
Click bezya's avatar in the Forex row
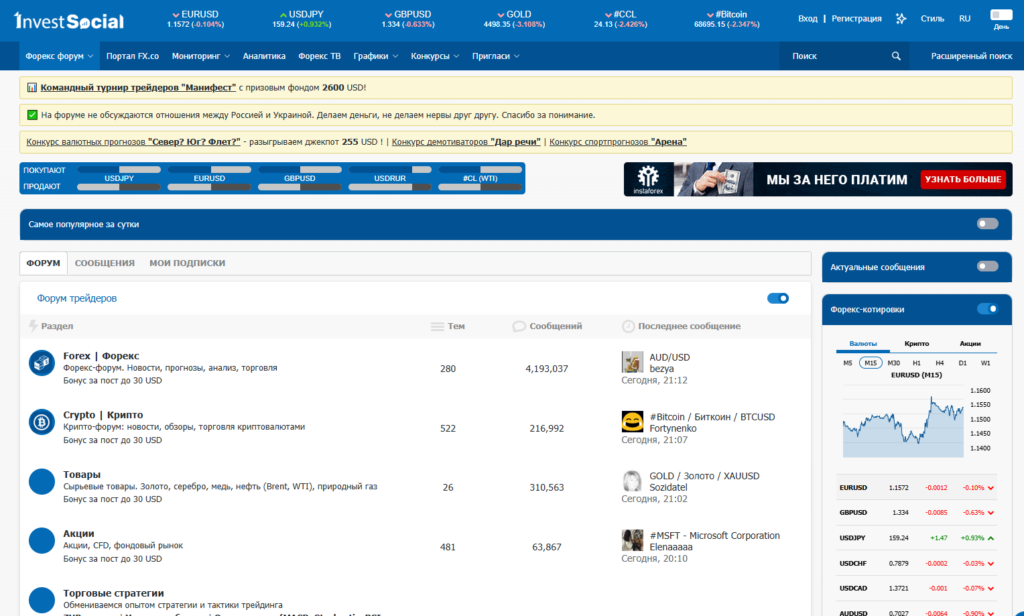pos(632,362)
